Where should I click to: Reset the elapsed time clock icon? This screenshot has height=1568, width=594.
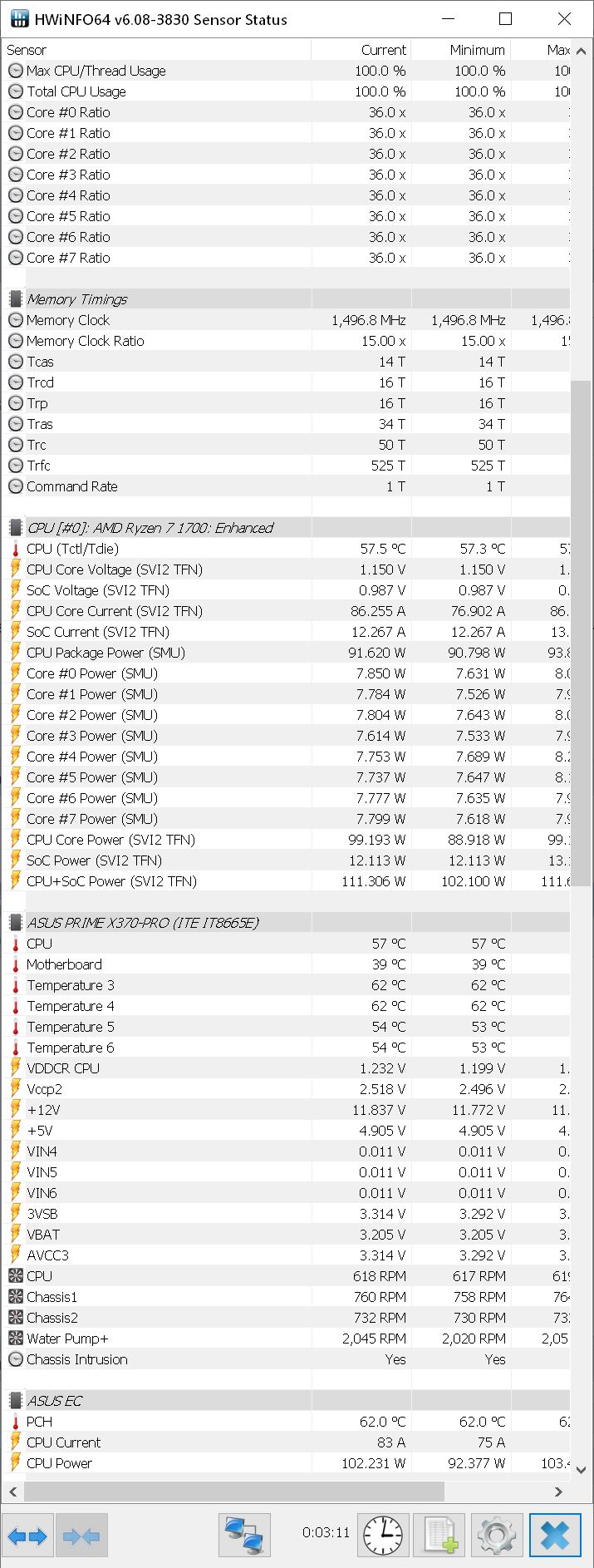point(383,1535)
